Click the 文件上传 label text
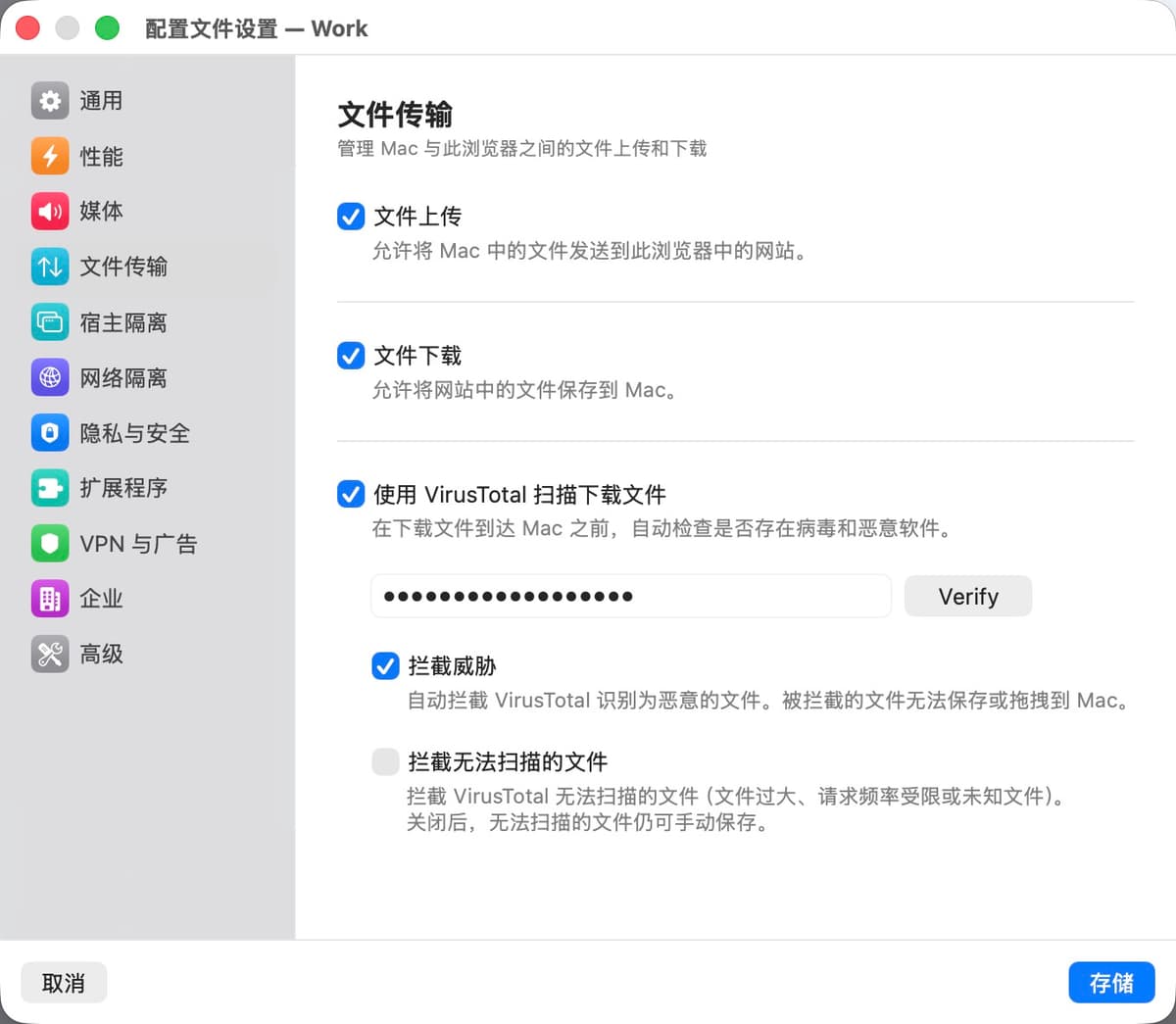1176x1024 pixels. coord(417,216)
